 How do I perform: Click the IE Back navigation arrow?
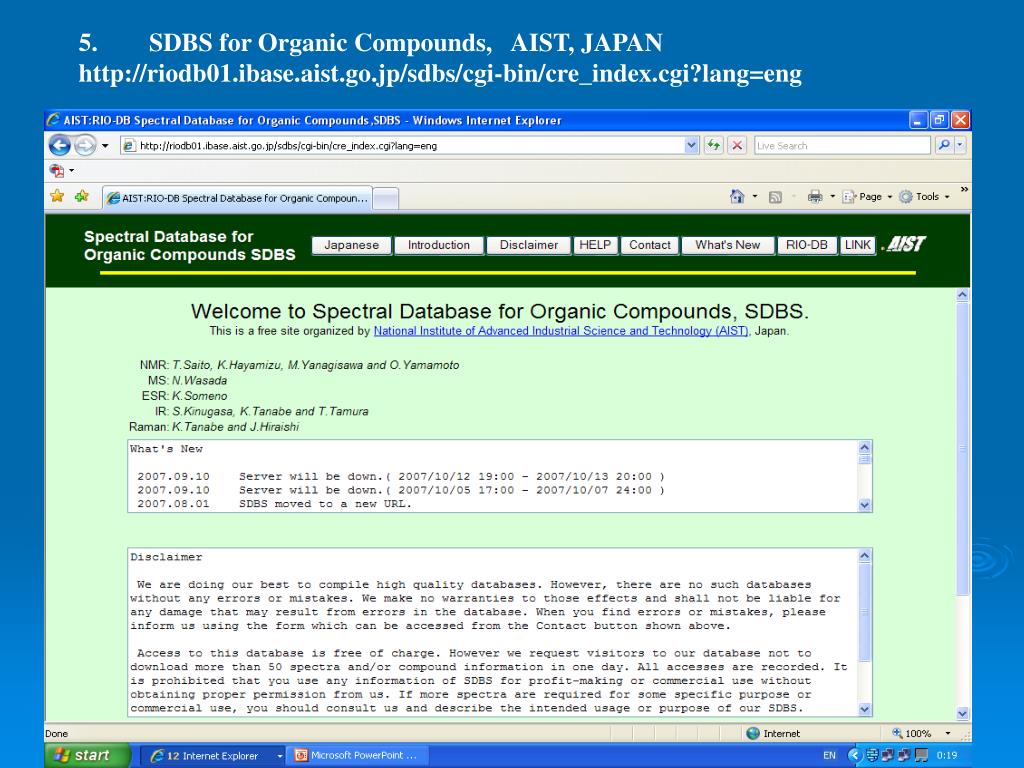(x=60, y=145)
